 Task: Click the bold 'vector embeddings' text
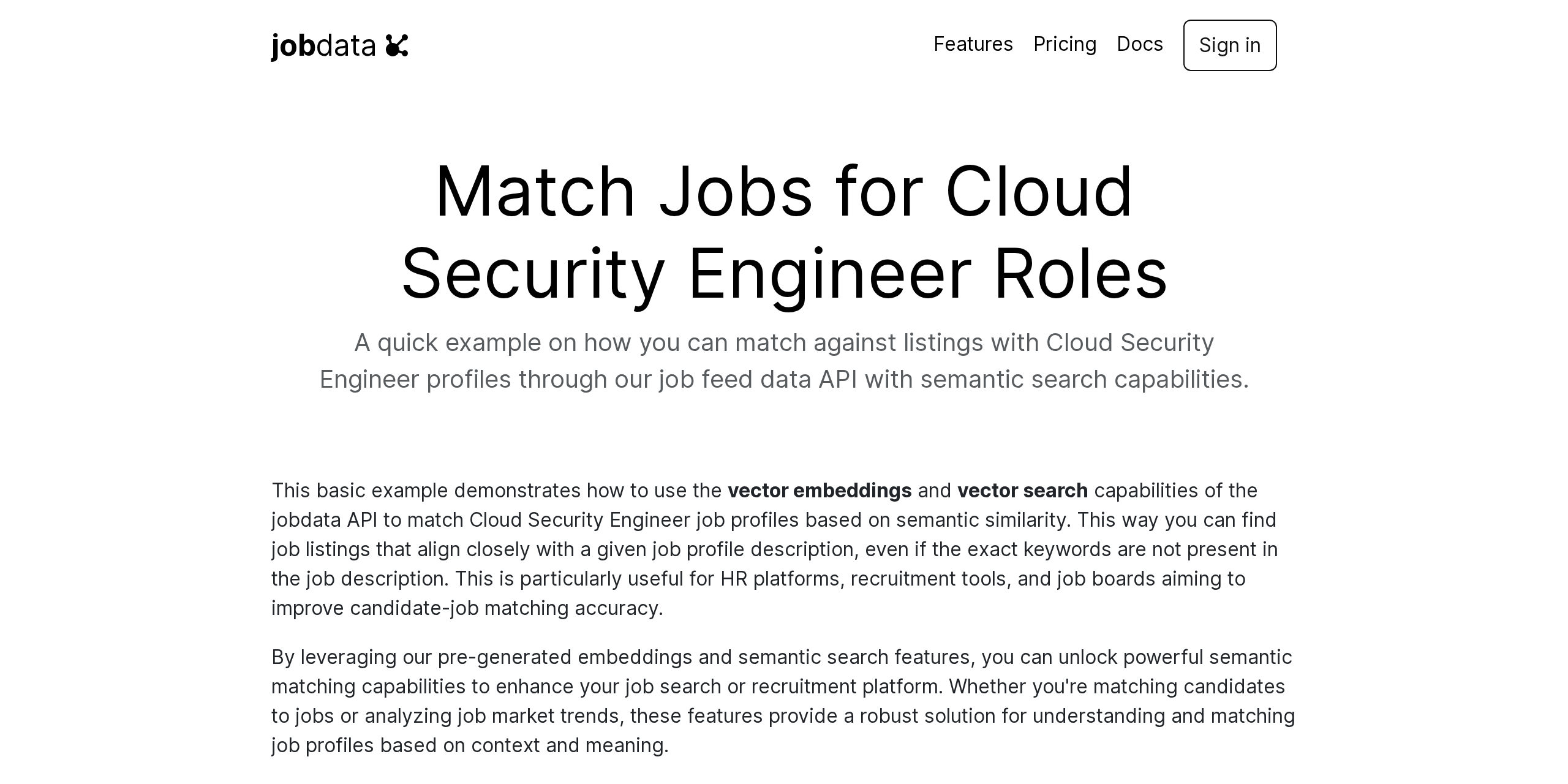819,490
